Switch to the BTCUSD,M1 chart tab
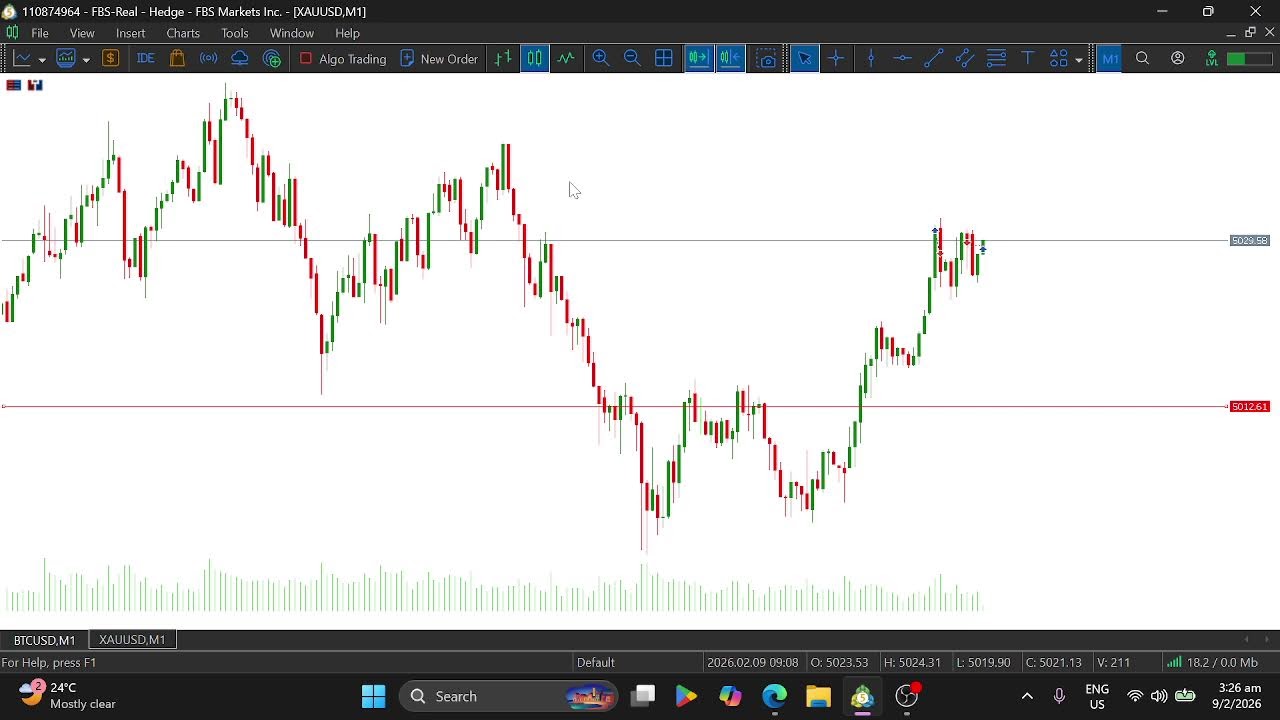The width and height of the screenshot is (1280, 720). coord(44,640)
